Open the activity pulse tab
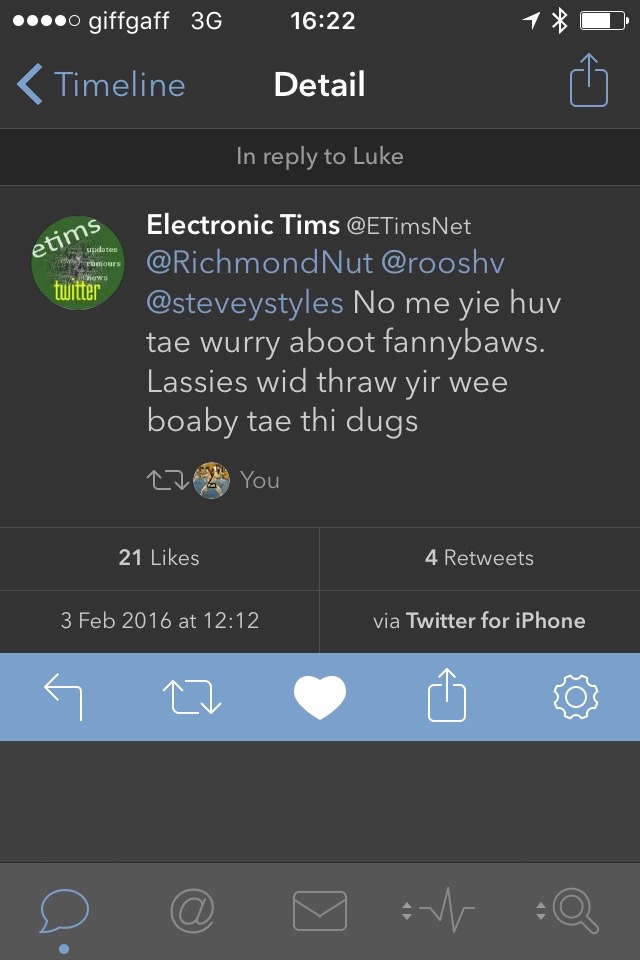640x960 pixels. pyautogui.click(x=437, y=911)
